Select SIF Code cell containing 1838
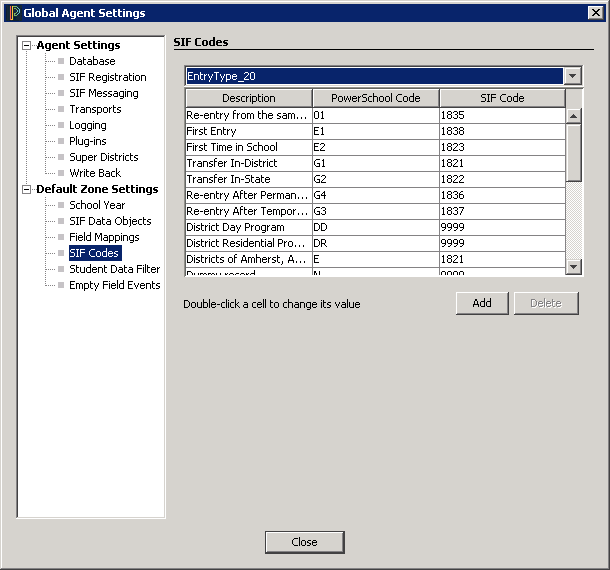The width and height of the screenshot is (610, 570). 501,131
